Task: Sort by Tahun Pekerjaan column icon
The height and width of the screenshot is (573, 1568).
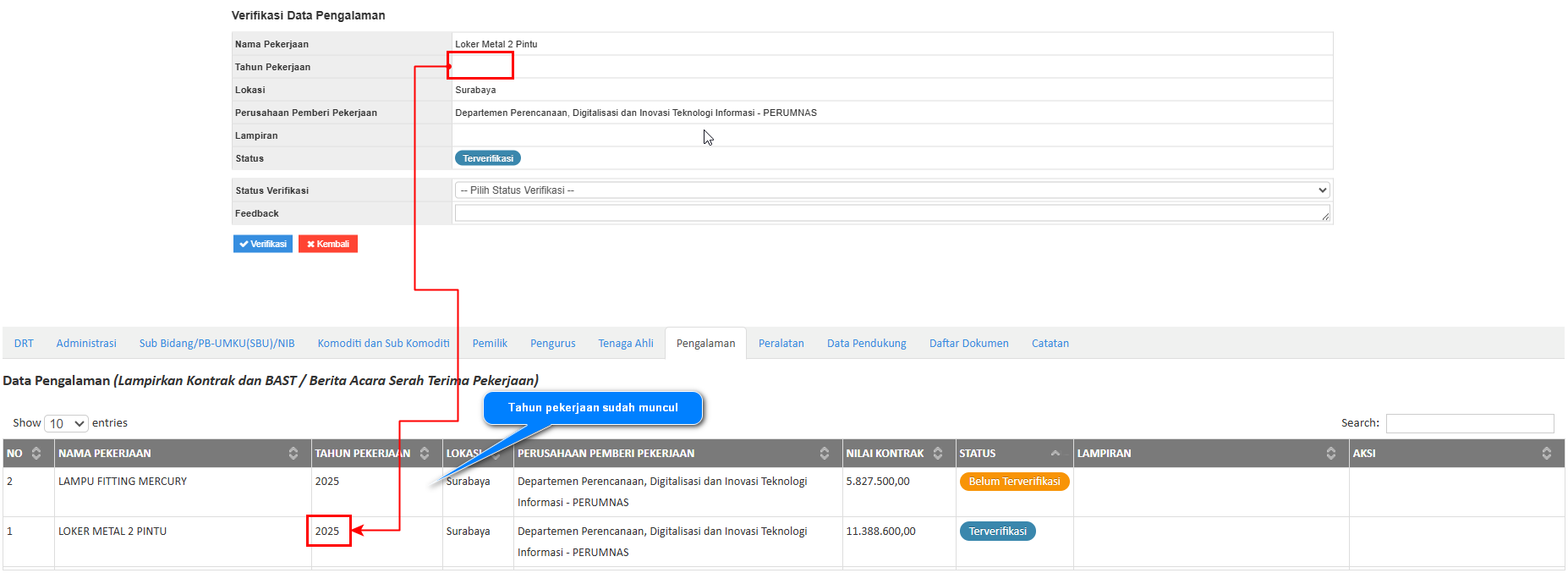Action: tap(425, 454)
